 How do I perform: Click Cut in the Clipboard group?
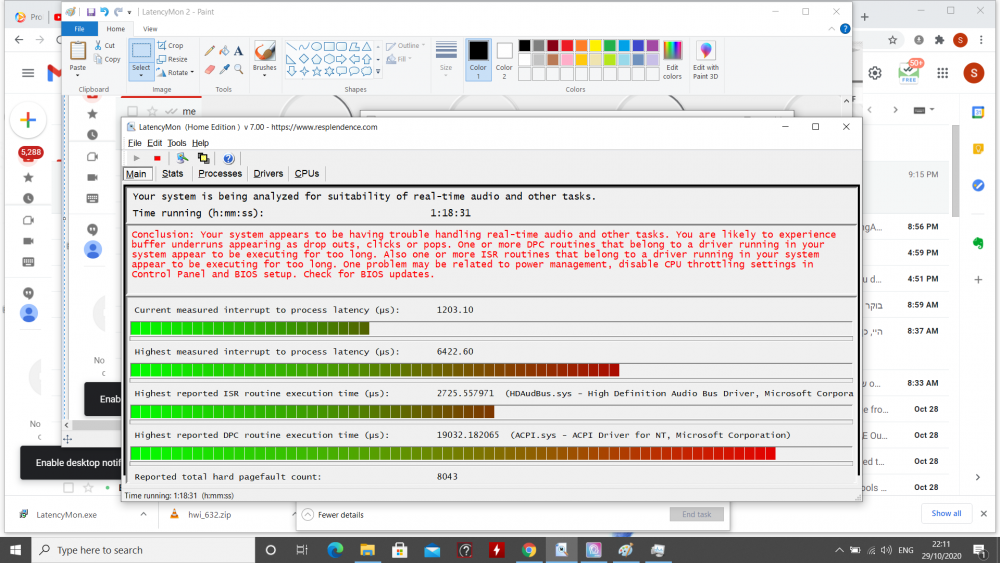(x=105, y=45)
